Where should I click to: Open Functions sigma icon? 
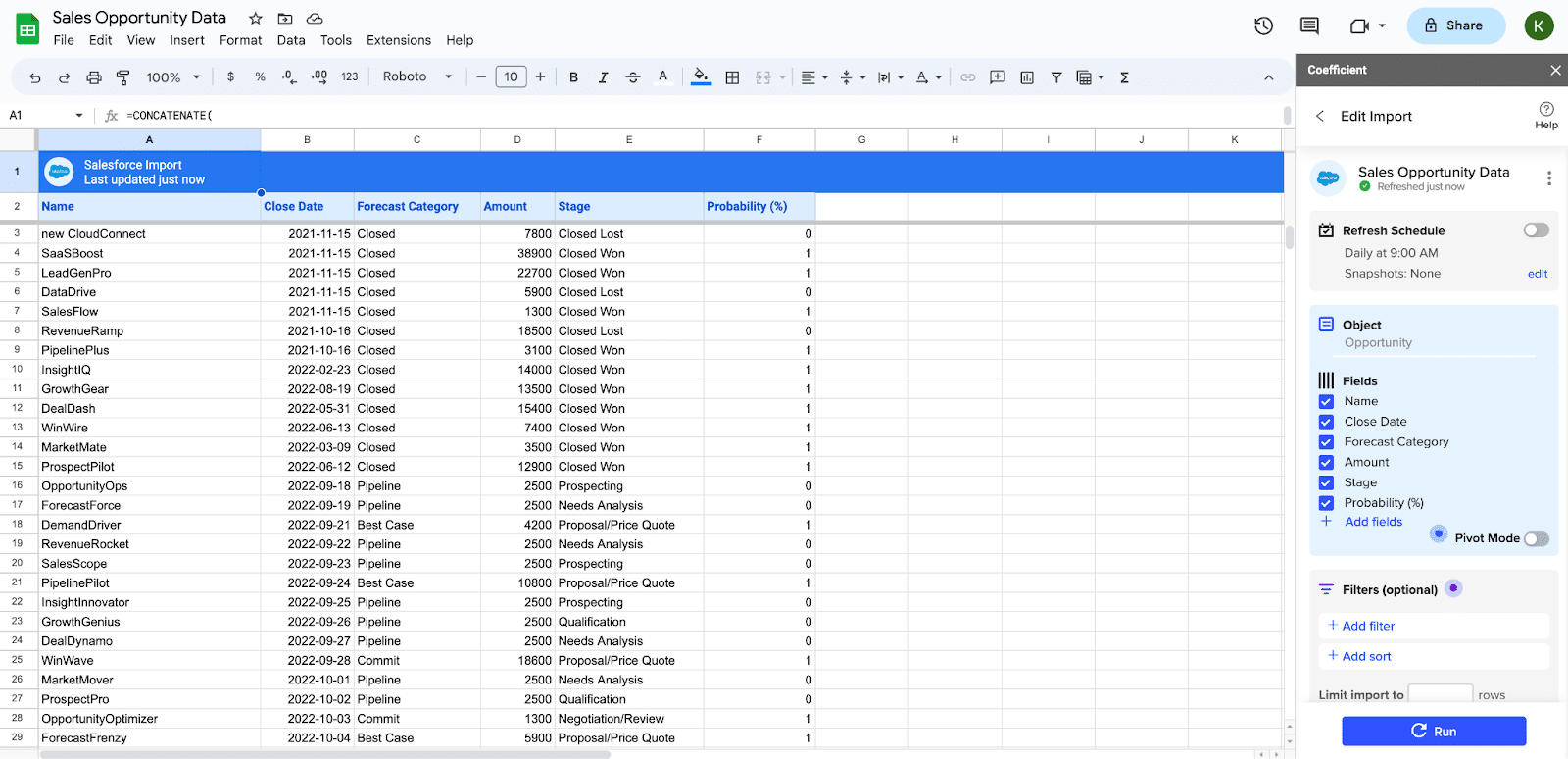[x=1124, y=77]
